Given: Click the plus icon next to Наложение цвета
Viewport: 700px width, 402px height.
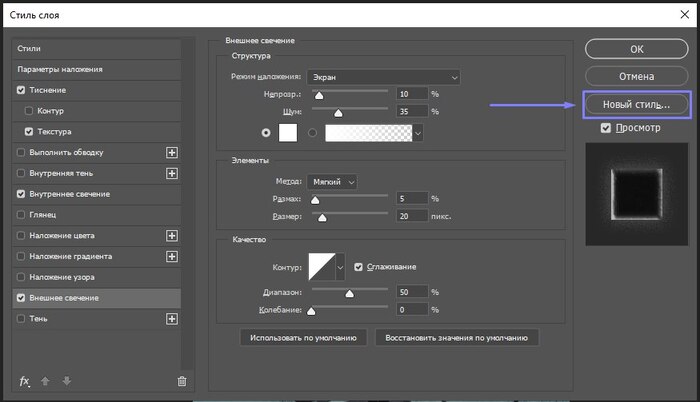Looking at the screenshot, I should click(171, 235).
